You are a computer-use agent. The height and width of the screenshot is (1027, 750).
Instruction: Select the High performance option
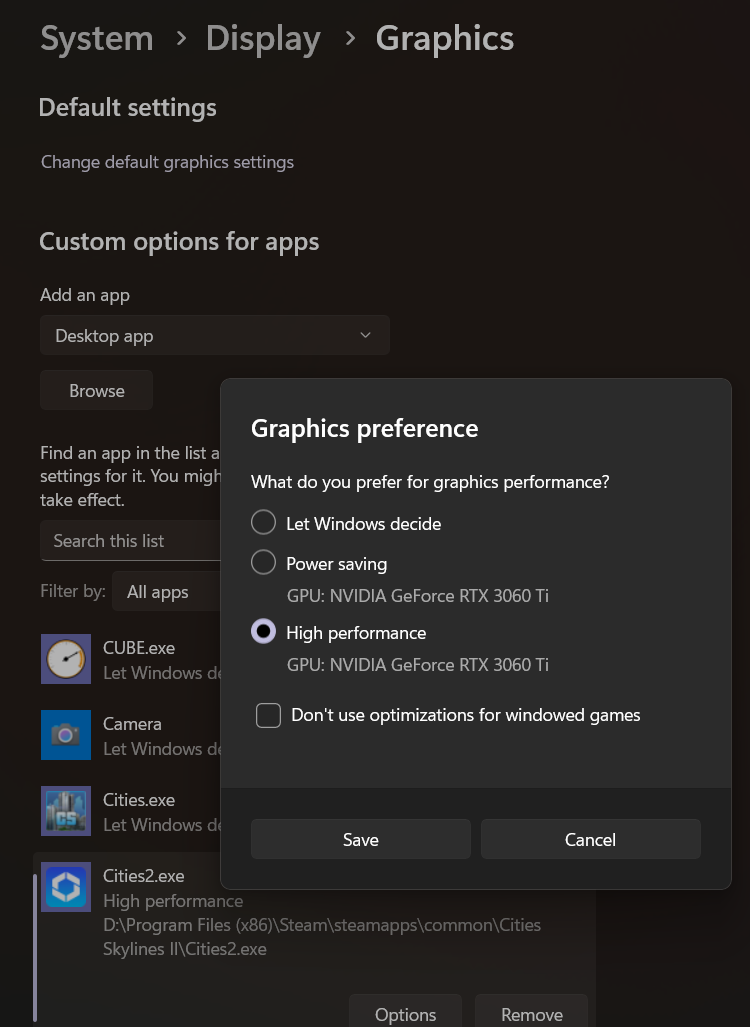point(263,631)
